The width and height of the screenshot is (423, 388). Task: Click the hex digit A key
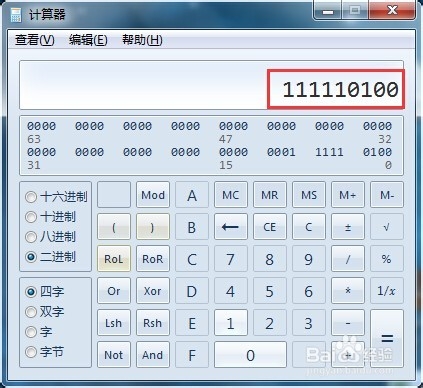(192, 195)
